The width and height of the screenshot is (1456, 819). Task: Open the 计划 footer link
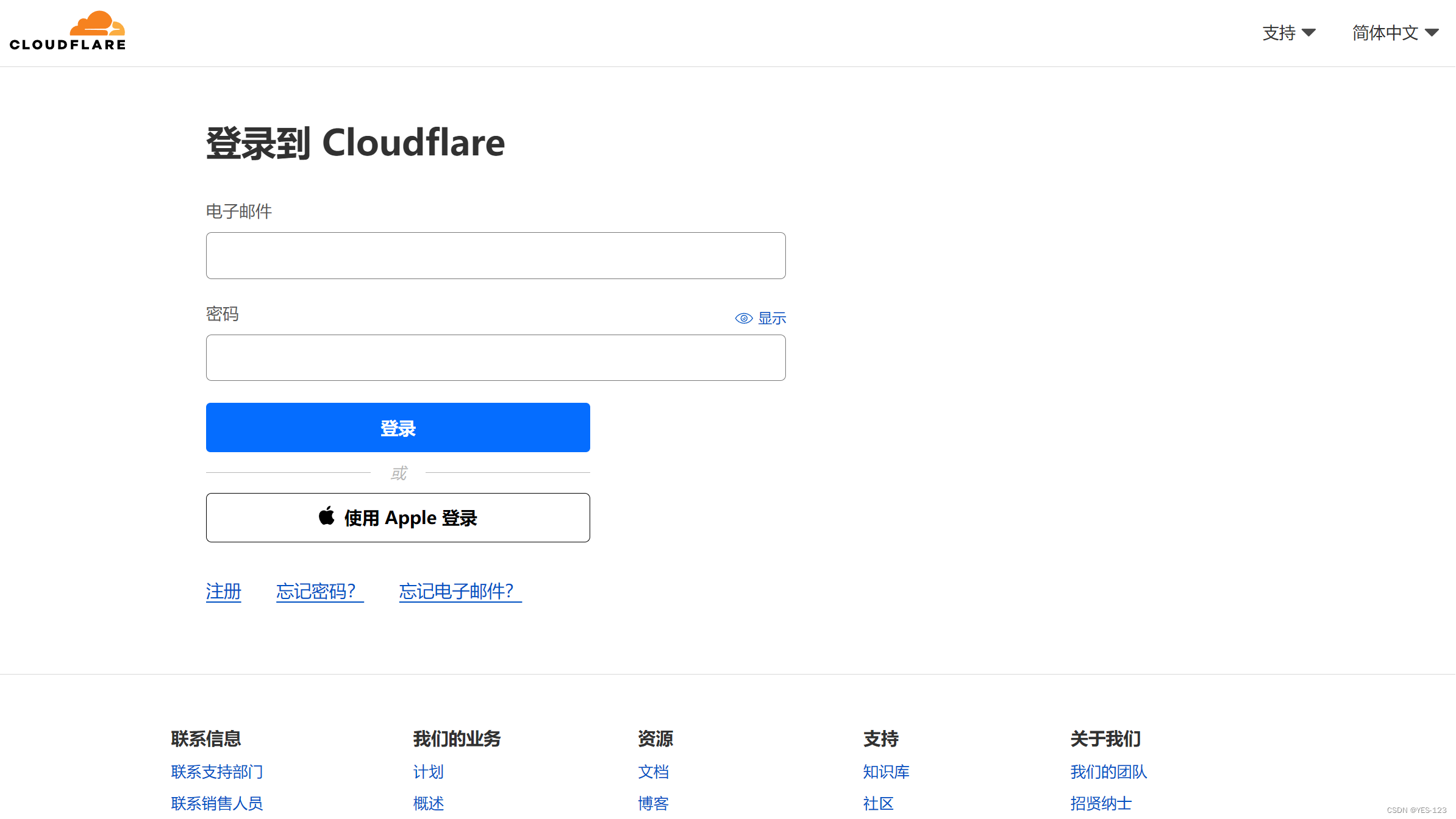pyautogui.click(x=428, y=771)
